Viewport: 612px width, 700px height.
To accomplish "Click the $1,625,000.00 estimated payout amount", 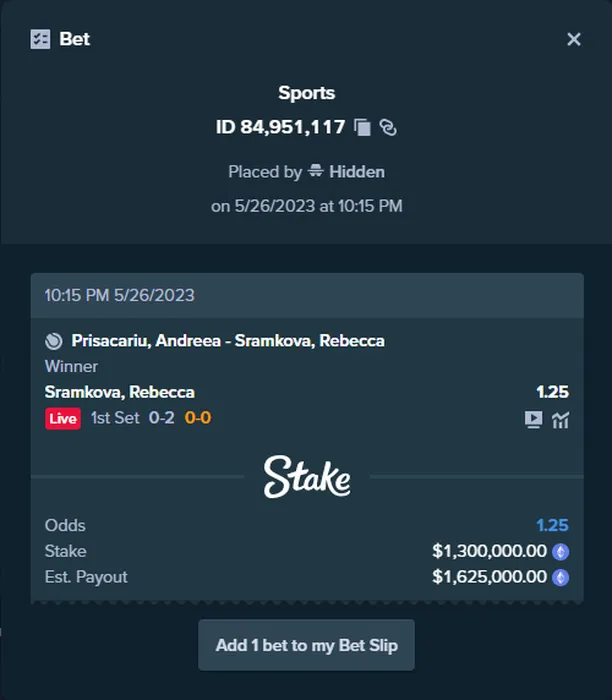I will [x=490, y=577].
